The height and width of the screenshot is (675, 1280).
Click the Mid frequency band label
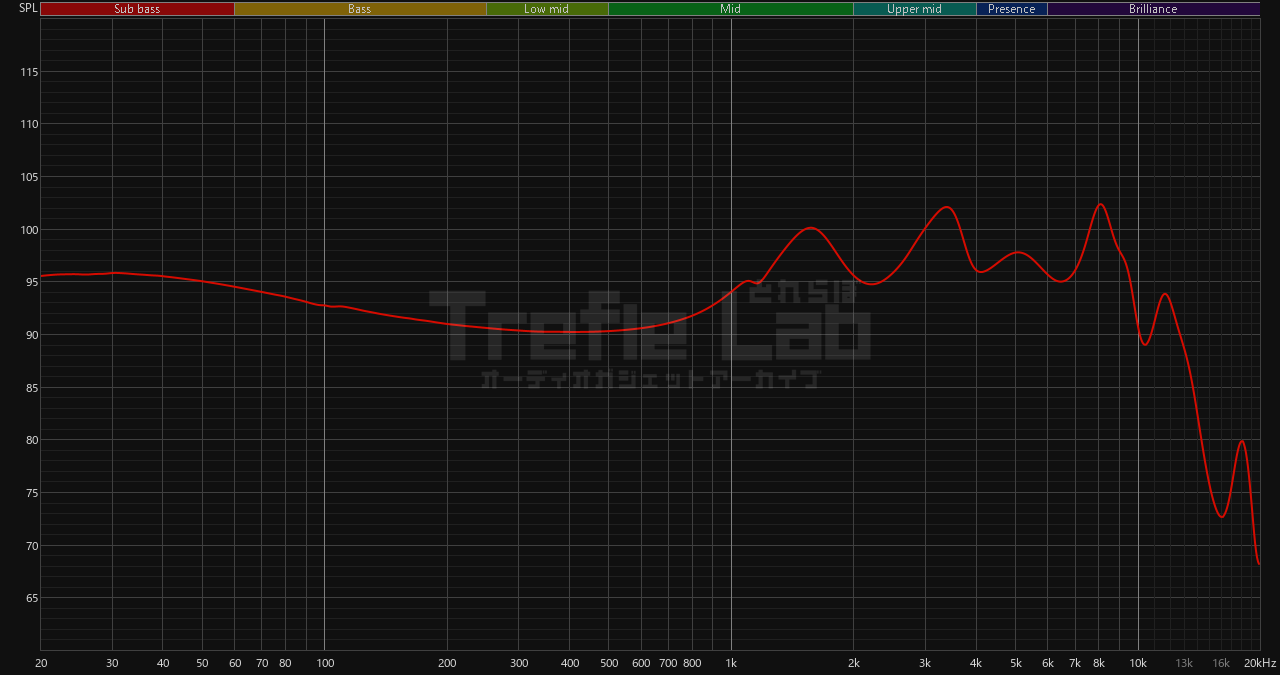pyautogui.click(x=730, y=9)
